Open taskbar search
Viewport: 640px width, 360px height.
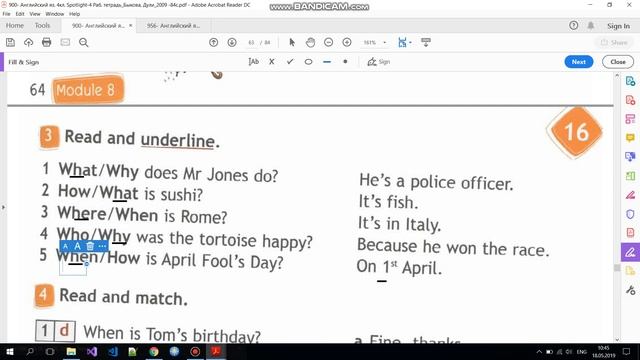point(30,352)
